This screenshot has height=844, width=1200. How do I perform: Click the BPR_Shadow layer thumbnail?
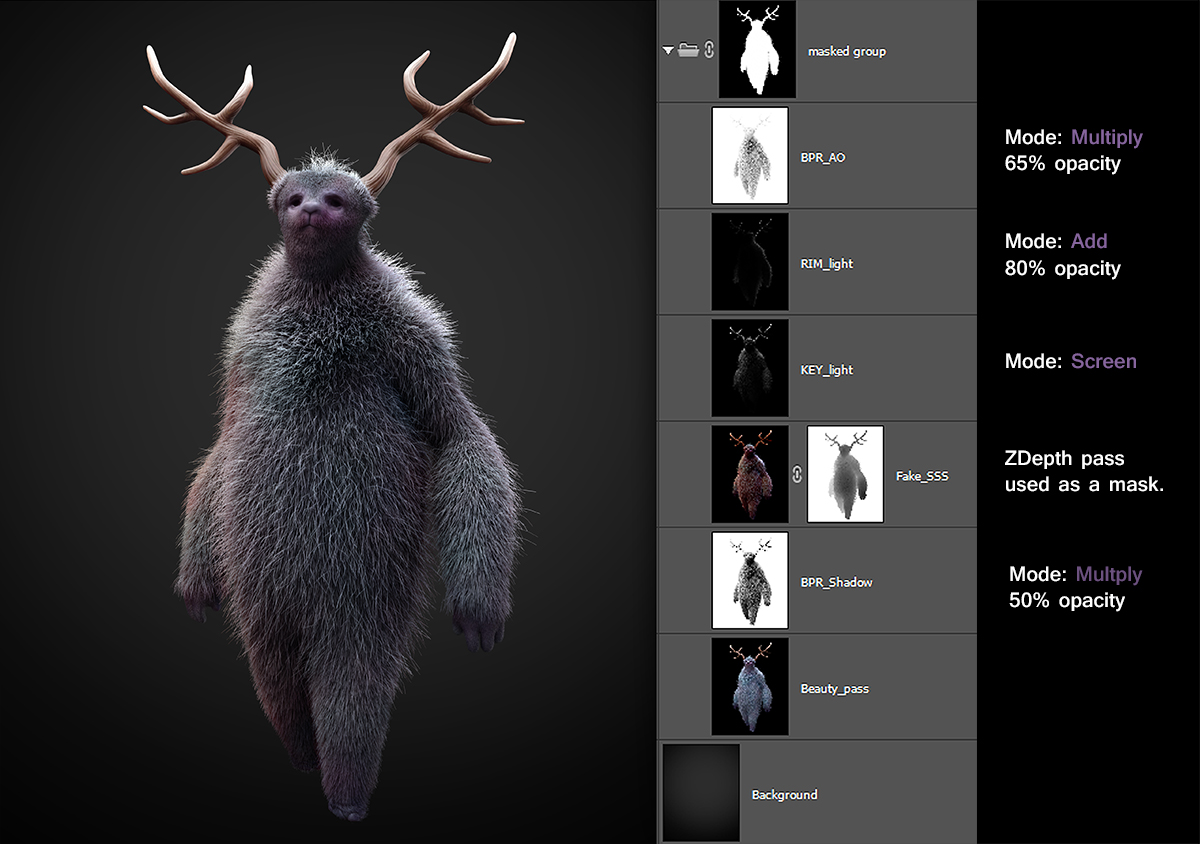[x=750, y=580]
